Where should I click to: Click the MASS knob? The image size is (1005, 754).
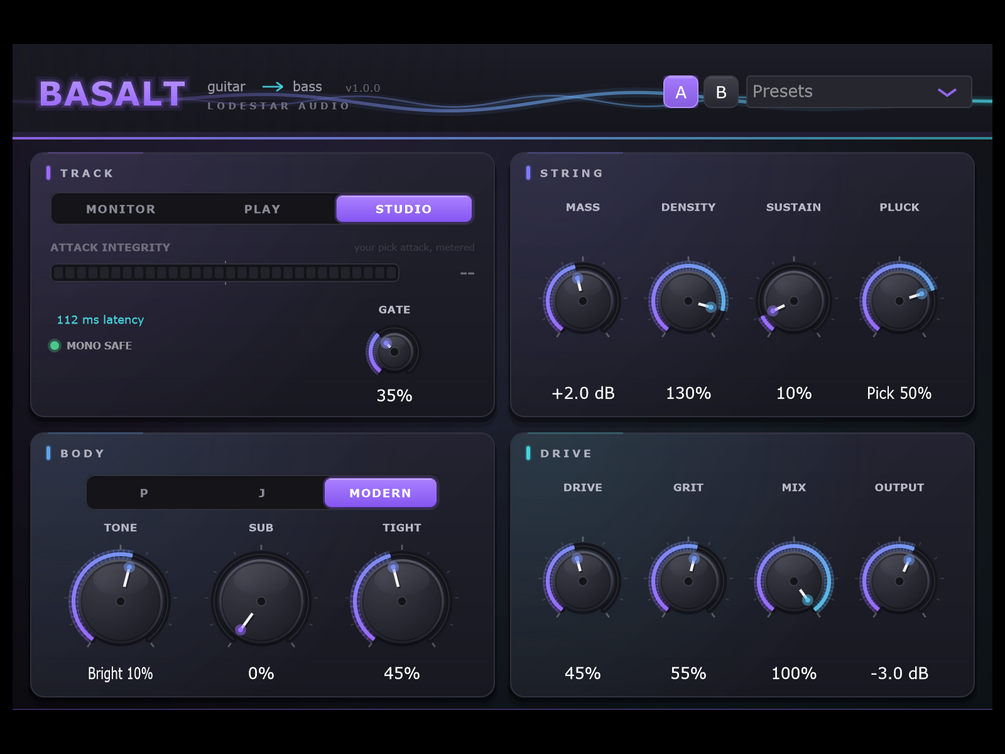tap(582, 300)
